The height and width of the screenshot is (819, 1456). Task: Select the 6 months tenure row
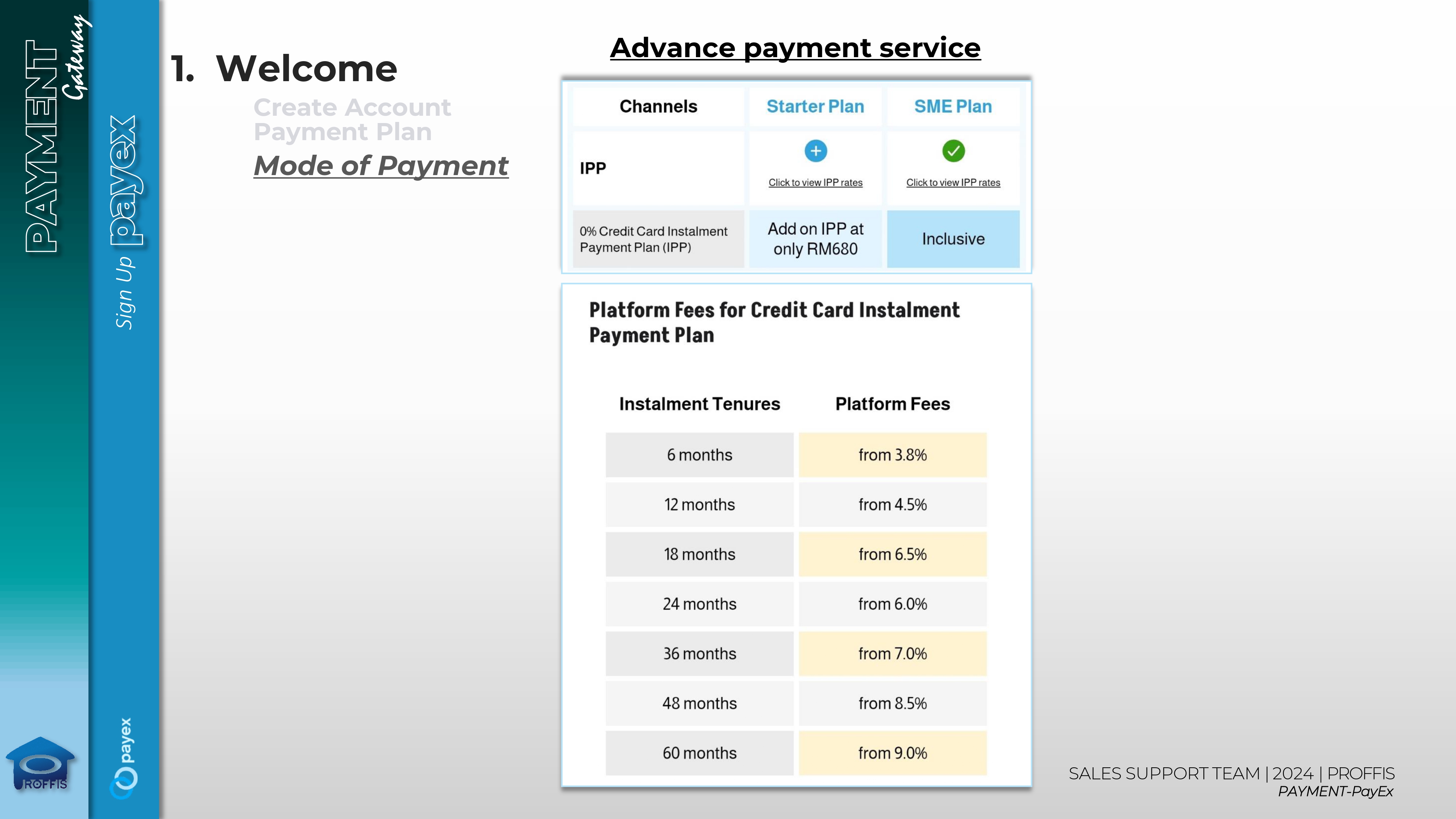699,455
